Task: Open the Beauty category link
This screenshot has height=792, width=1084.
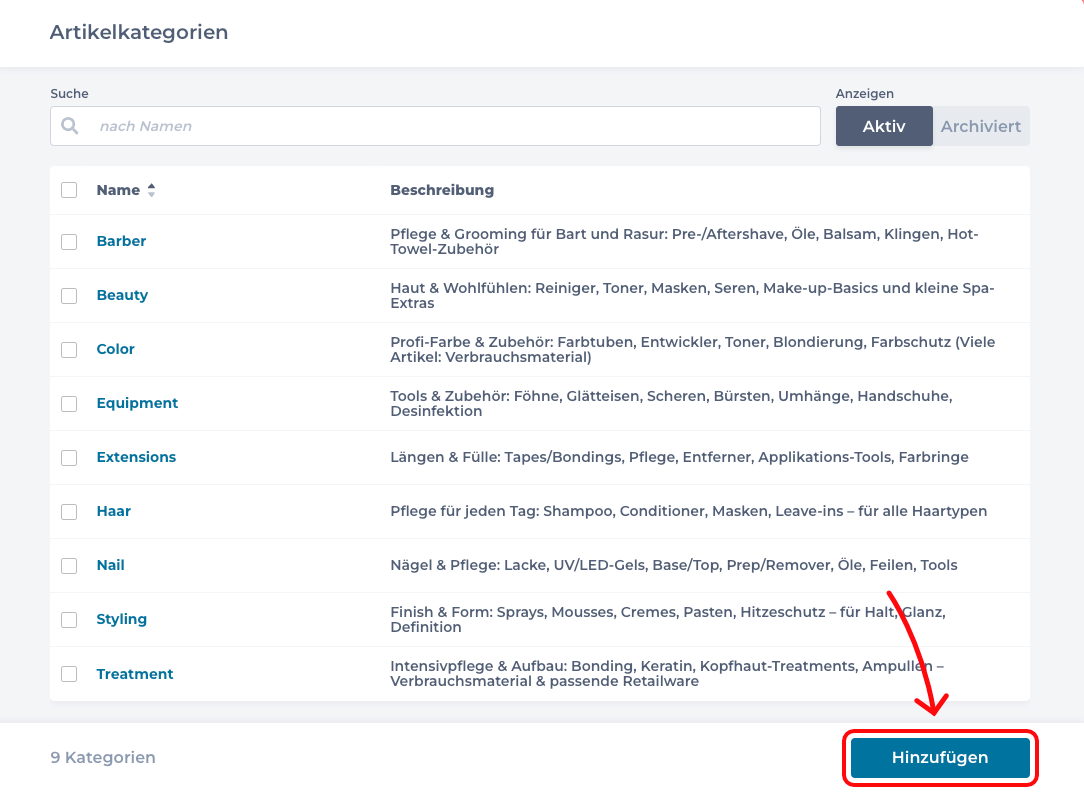Action: (x=122, y=295)
